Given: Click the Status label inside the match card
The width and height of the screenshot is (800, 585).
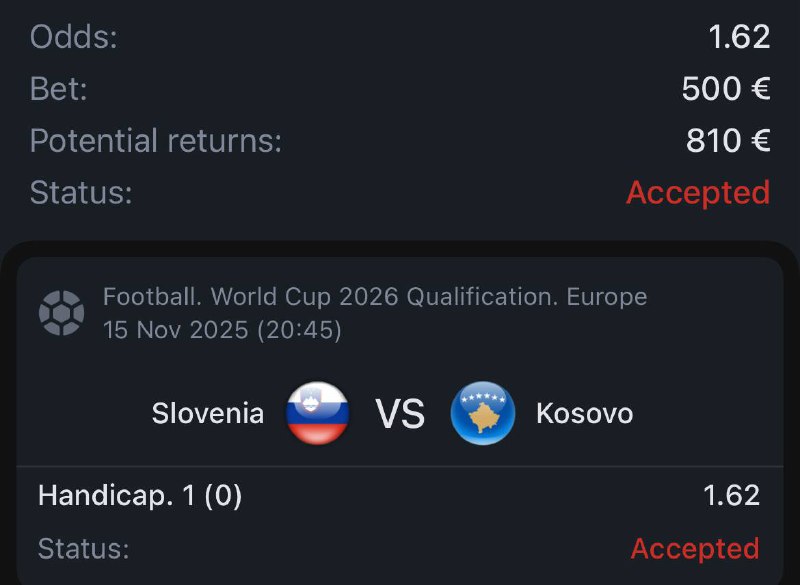Looking at the screenshot, I should tap(83, 548).
